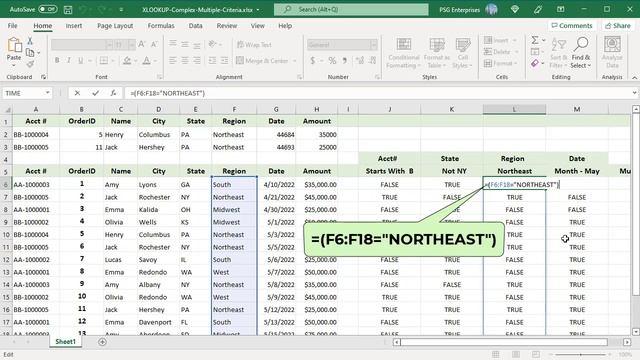Open Cell Styles gallery
The image size is (640, 360).
coord(462,53)
